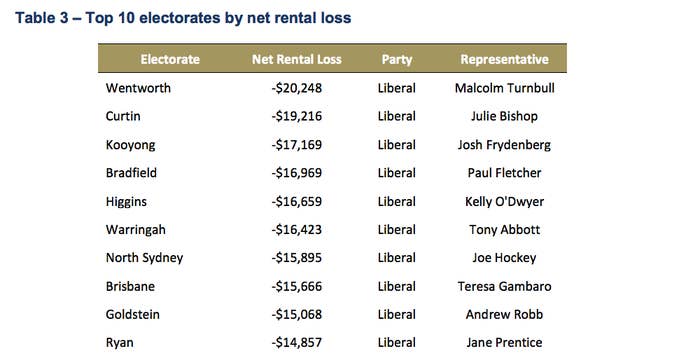This screenshot has width=700, height=363.
Task: Select the Bradfield electorate cell
Action: 131,173
